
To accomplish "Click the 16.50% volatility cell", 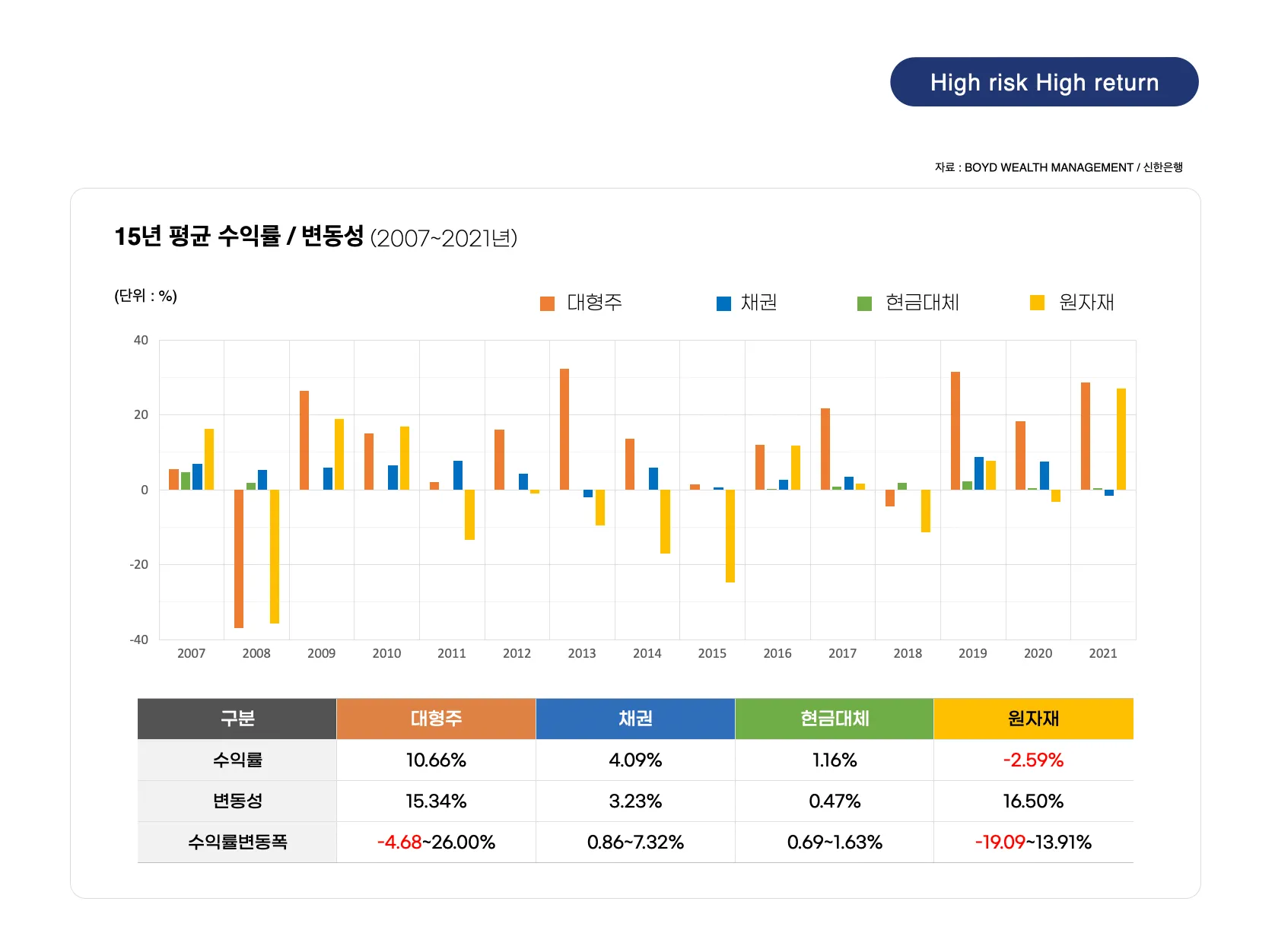I will (x=1034, y=801).
